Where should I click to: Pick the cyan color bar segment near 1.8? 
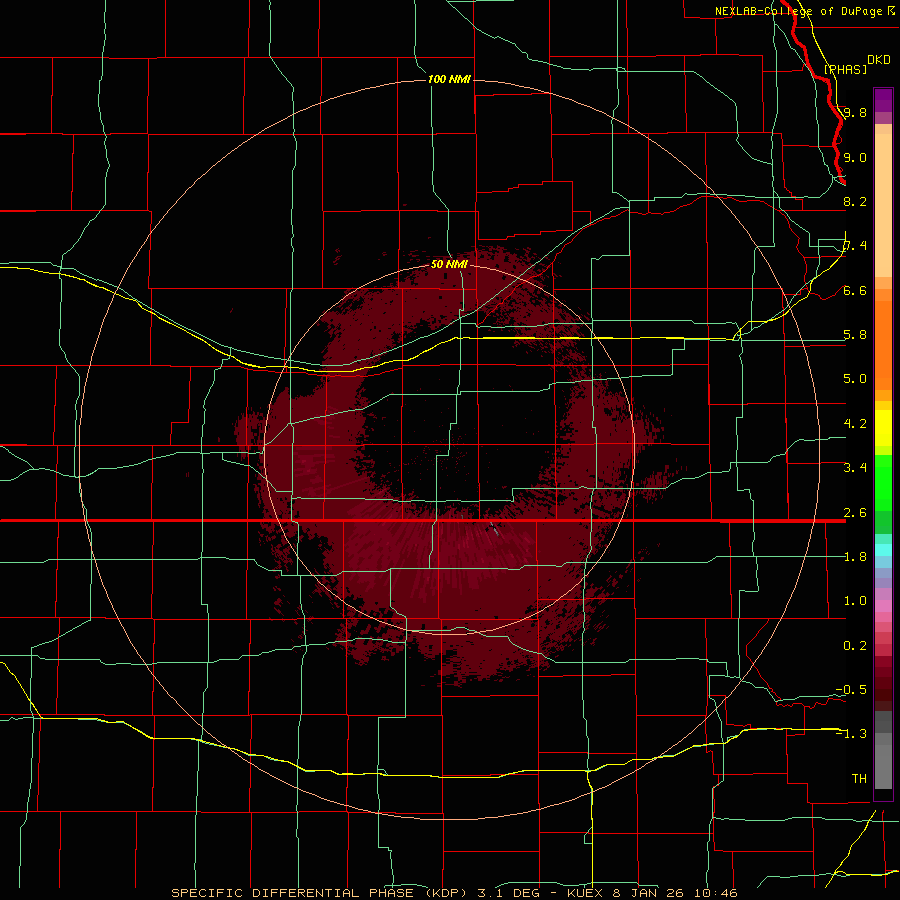pyautogui.click(x=883, y=550)
